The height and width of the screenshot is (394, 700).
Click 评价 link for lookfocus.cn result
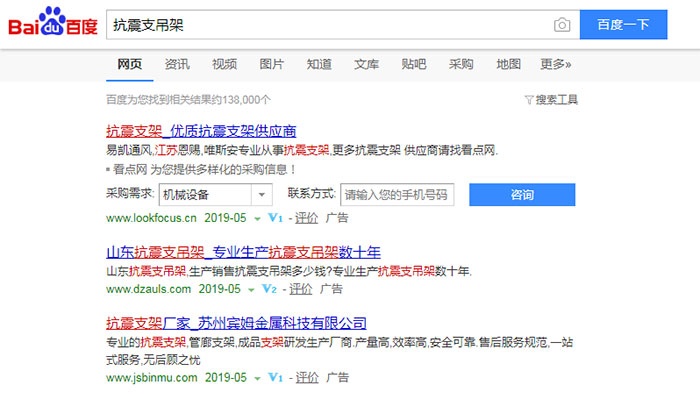306,218
